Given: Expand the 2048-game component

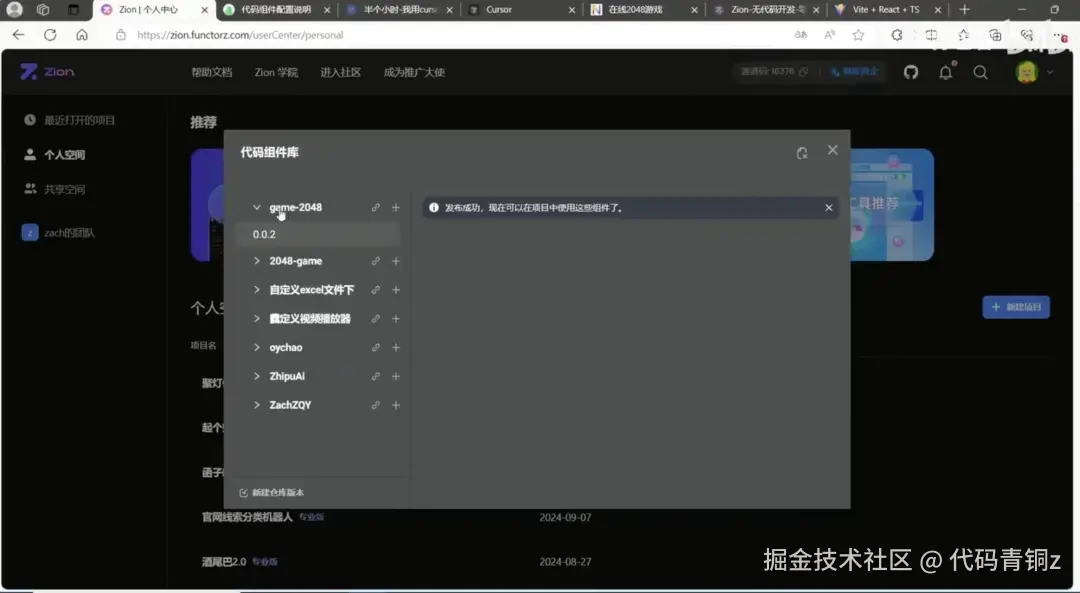Looking at the screenshot, I should [x=257, y=260].
